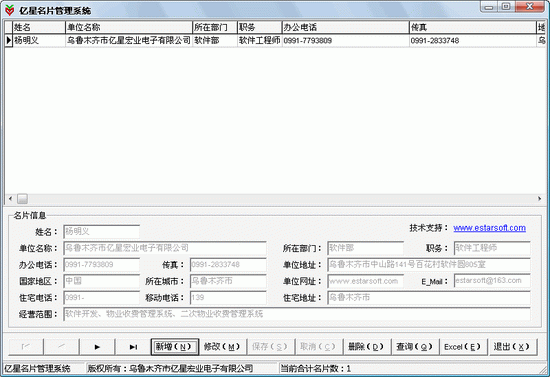Jump to the last record arrow
Screen dimensions: 550x377
(x=133, y=347)
